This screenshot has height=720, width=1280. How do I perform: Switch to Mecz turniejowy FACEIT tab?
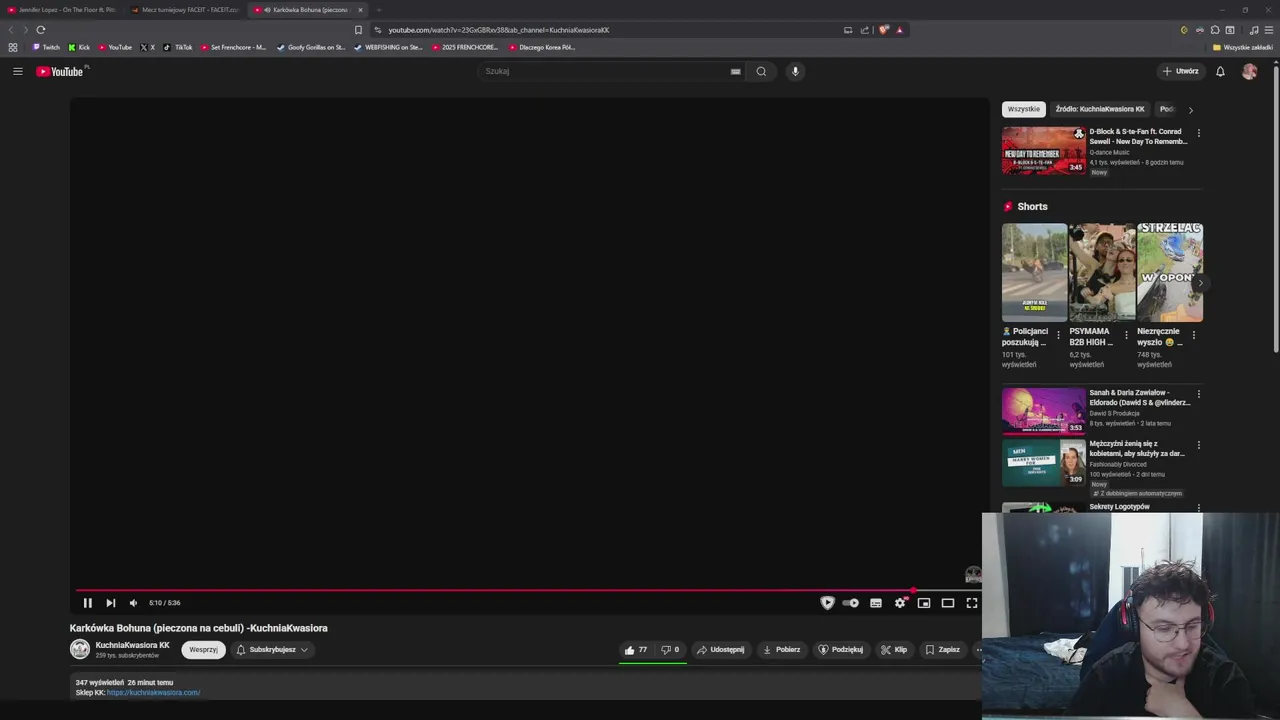[185, 10]
